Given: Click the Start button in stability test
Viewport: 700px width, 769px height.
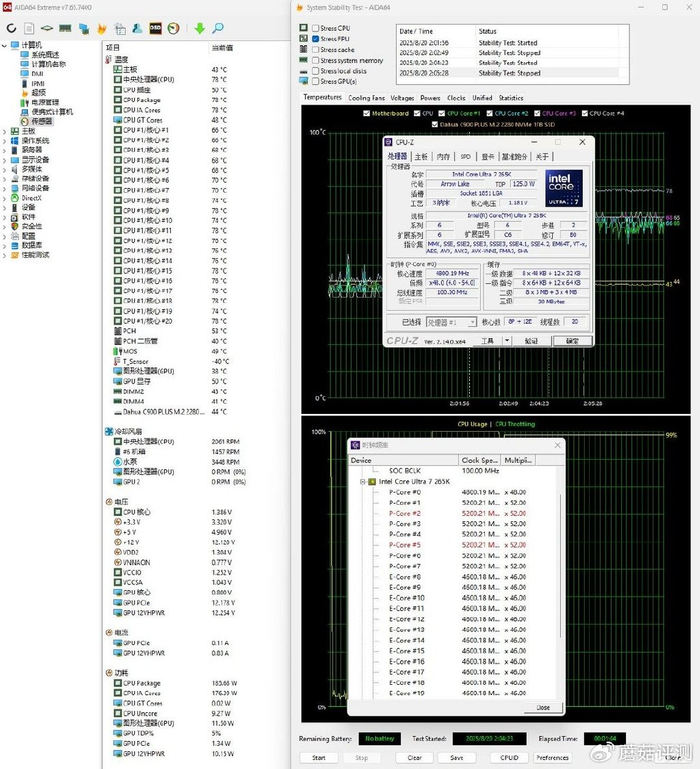Looking at the screenshot, I should pyautogui.click(x=319, y=758).
